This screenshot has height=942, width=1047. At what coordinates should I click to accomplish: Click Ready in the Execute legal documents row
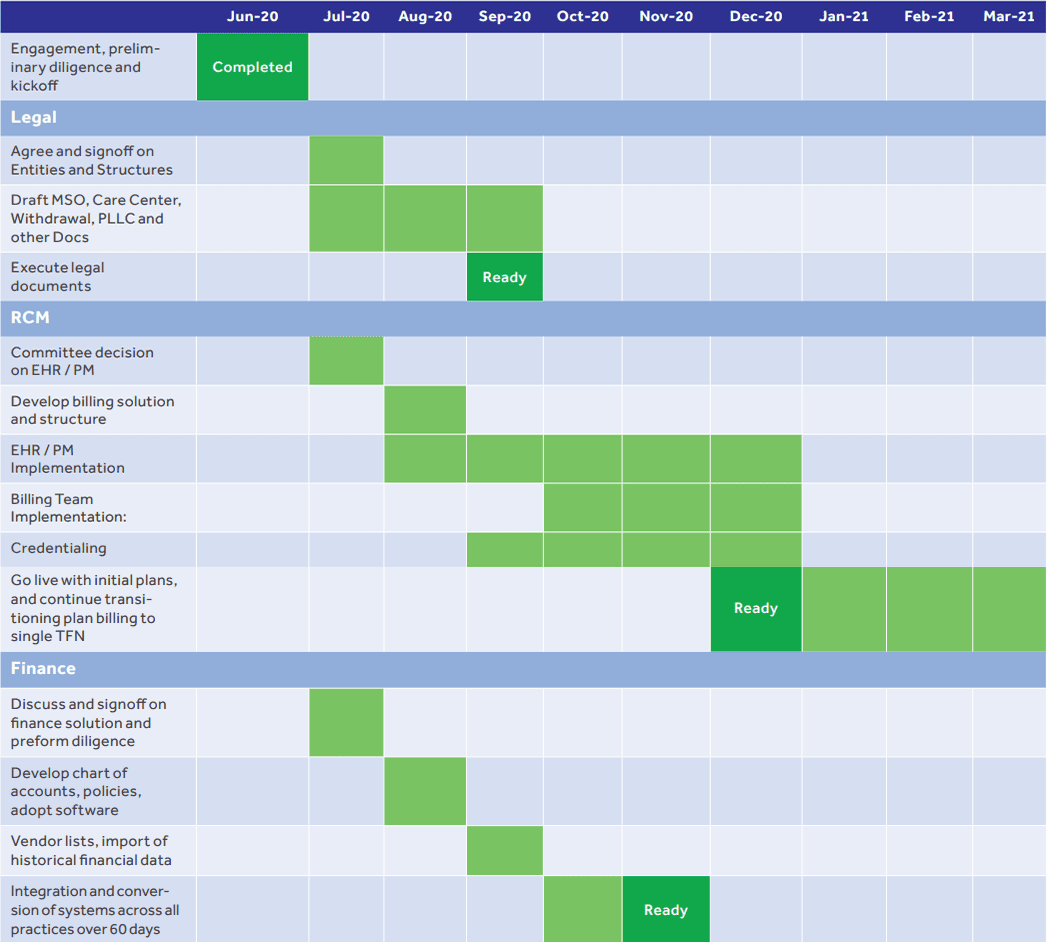click(x=505, y=276)
